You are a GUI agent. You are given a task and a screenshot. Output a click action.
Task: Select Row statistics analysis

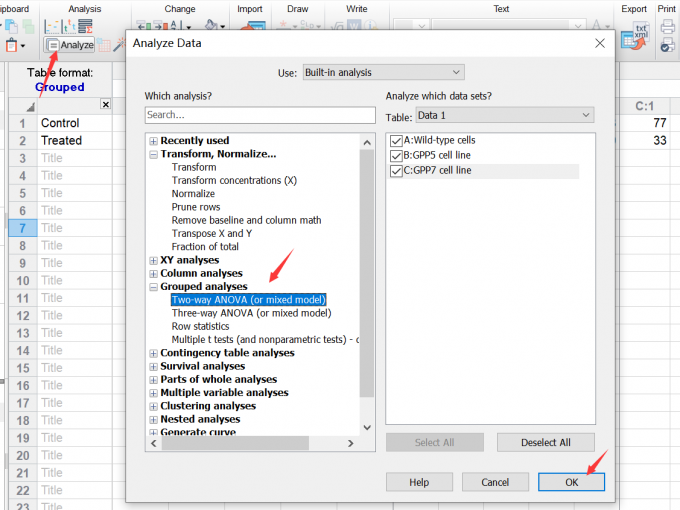(x=200, y=327)
